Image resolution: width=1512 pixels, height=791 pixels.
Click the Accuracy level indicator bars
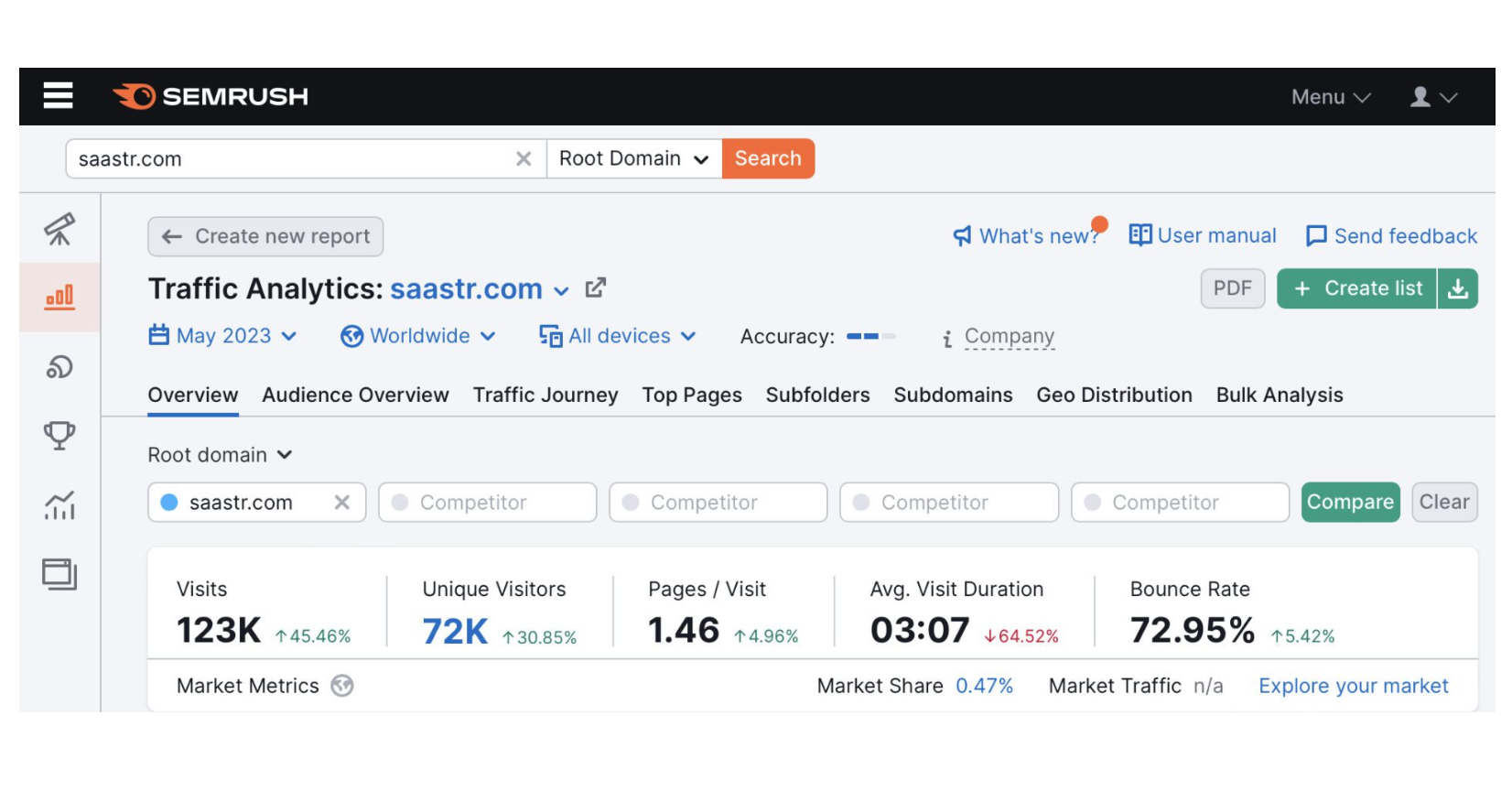coord(870,337)
